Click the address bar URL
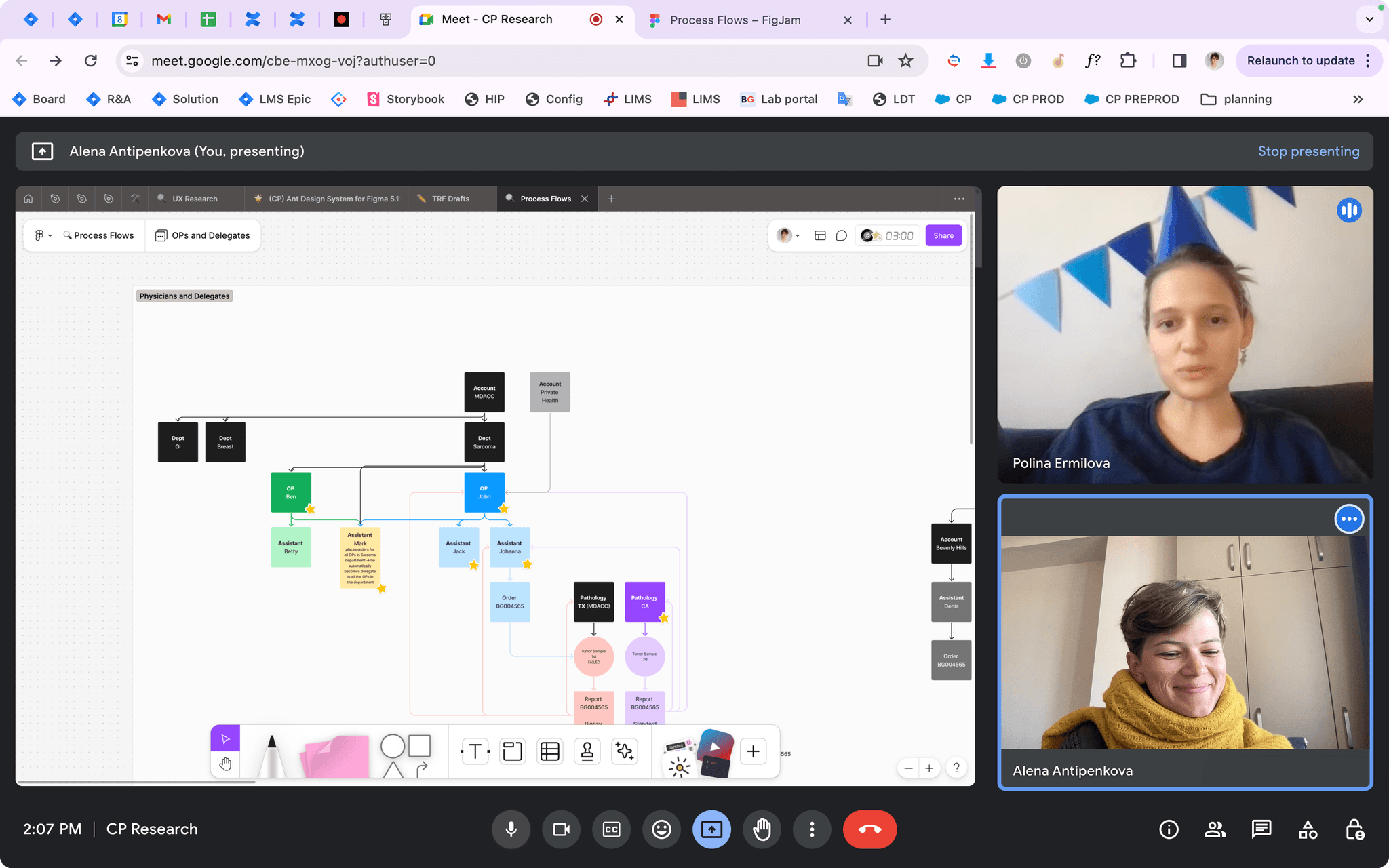This screenshot has height=868, width=1389. [x=293, y=60]
